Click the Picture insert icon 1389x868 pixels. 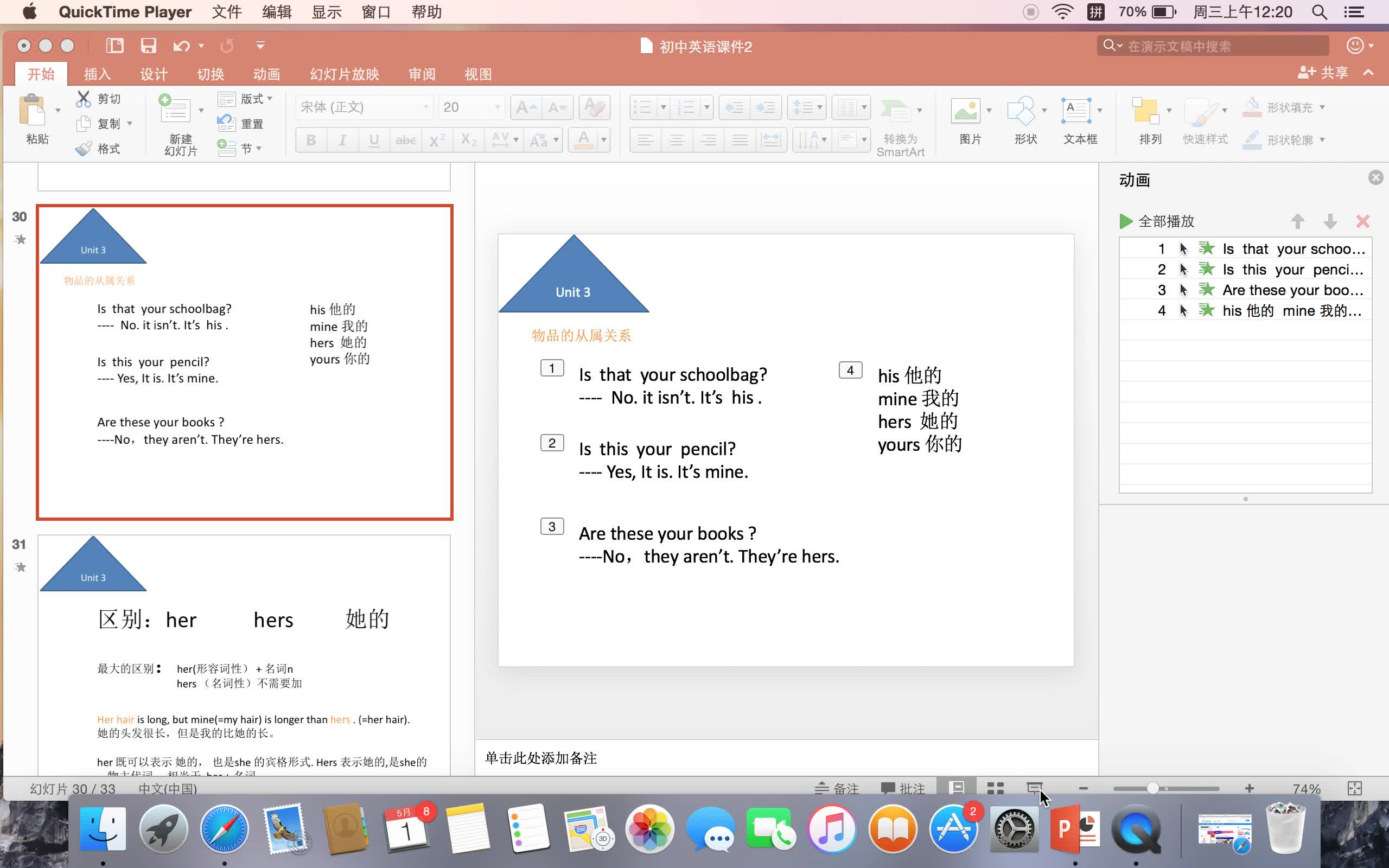tap(965, 110)
